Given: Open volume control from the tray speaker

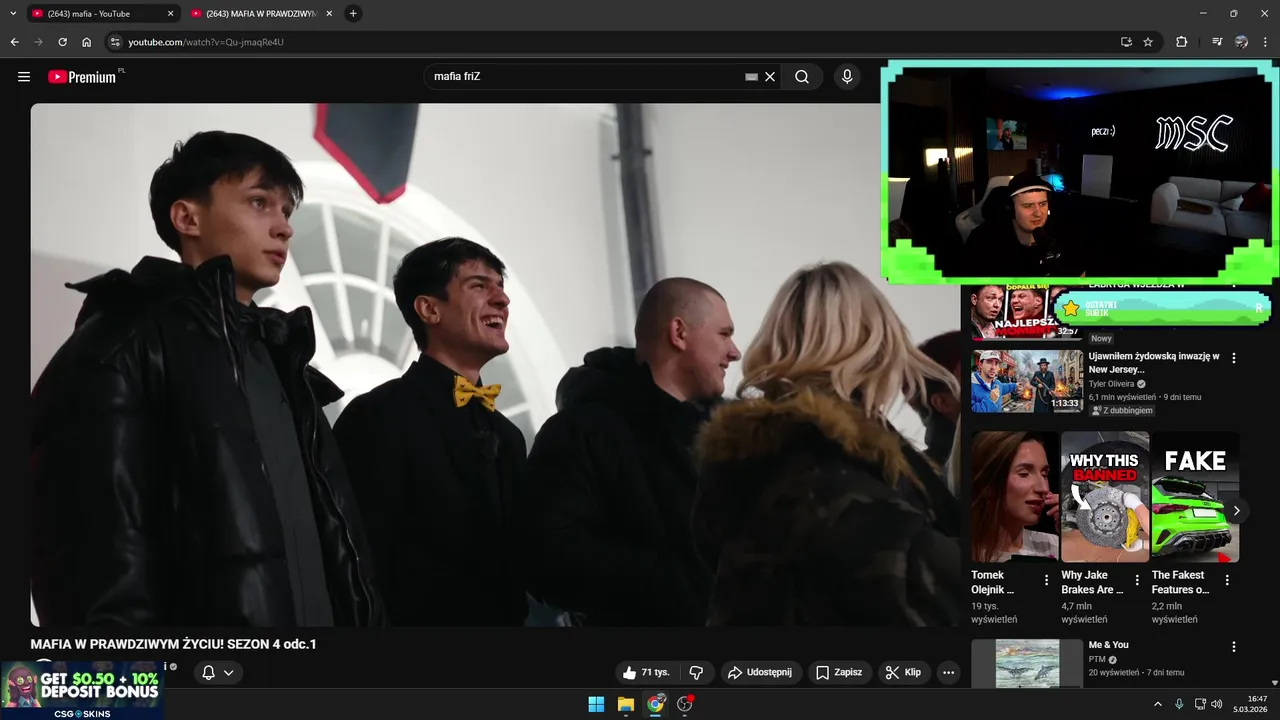Looking at the screenshot, I should [x=1216, y=704].
